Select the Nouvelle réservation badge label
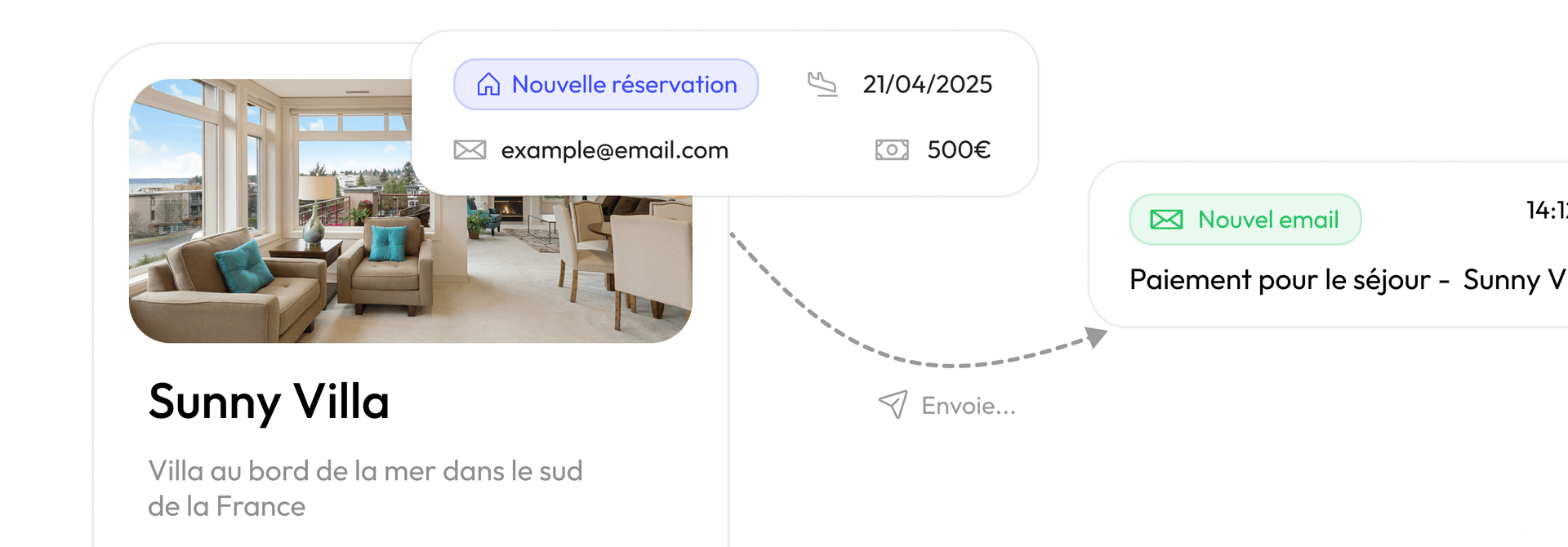The width and height of the screenshot is (1568, 547). [x=624, y=84]
